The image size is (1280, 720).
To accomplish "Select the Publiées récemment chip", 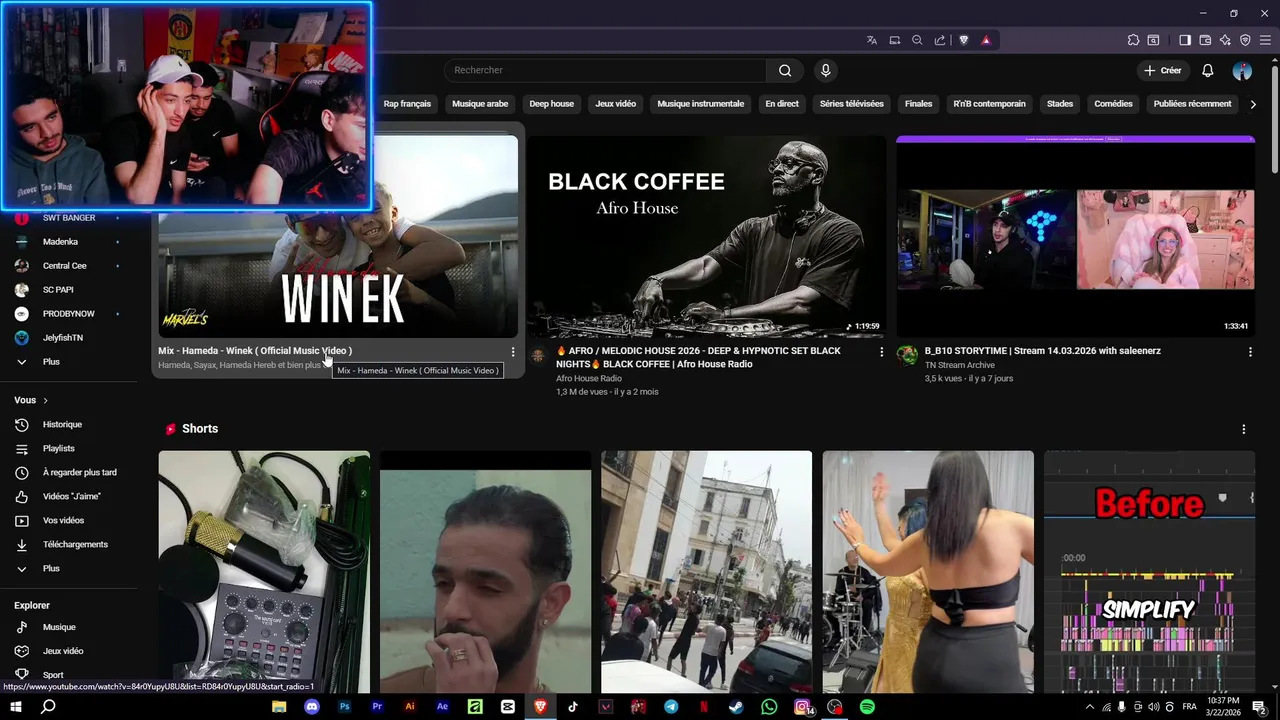I will pos(1192,104).
